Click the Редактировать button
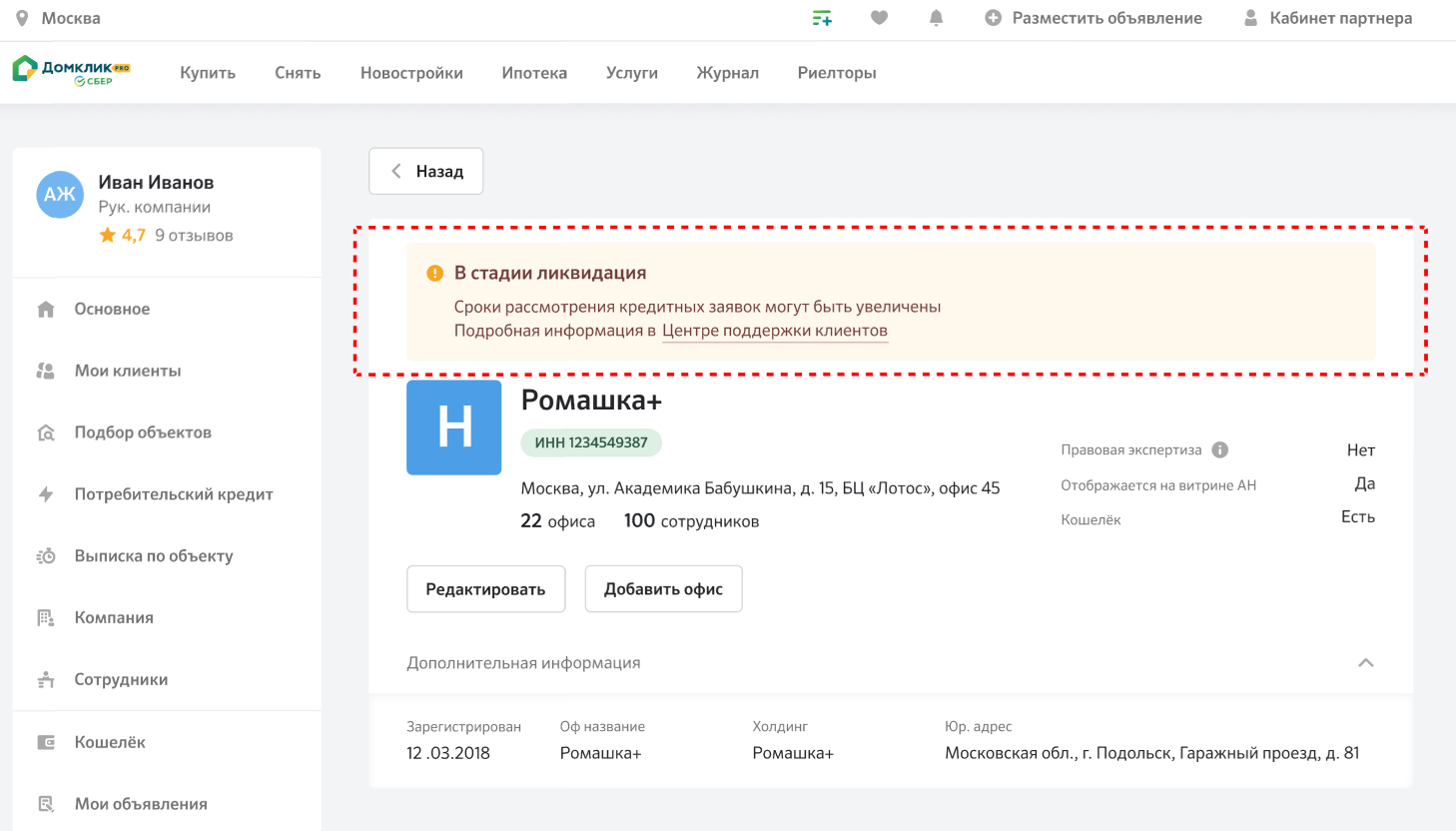This screenshot has width=1456, height=831. coord(486,589)
